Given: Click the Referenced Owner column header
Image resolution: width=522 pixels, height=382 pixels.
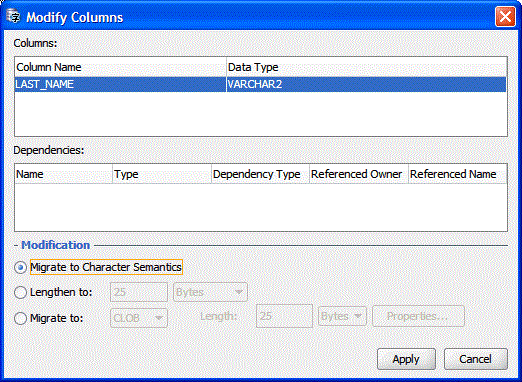Looking at the screenshot, I should pos(359,174).
